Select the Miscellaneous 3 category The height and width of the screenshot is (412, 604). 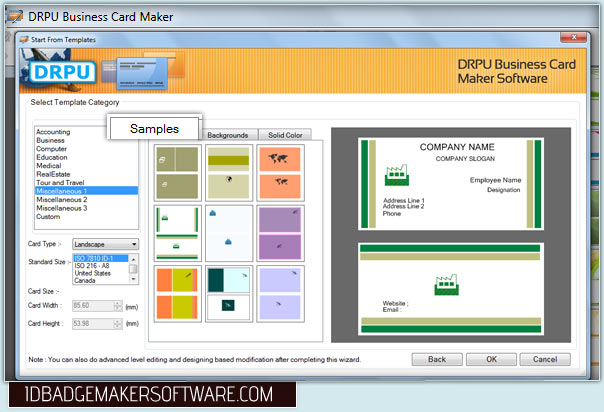click(62, 208)
